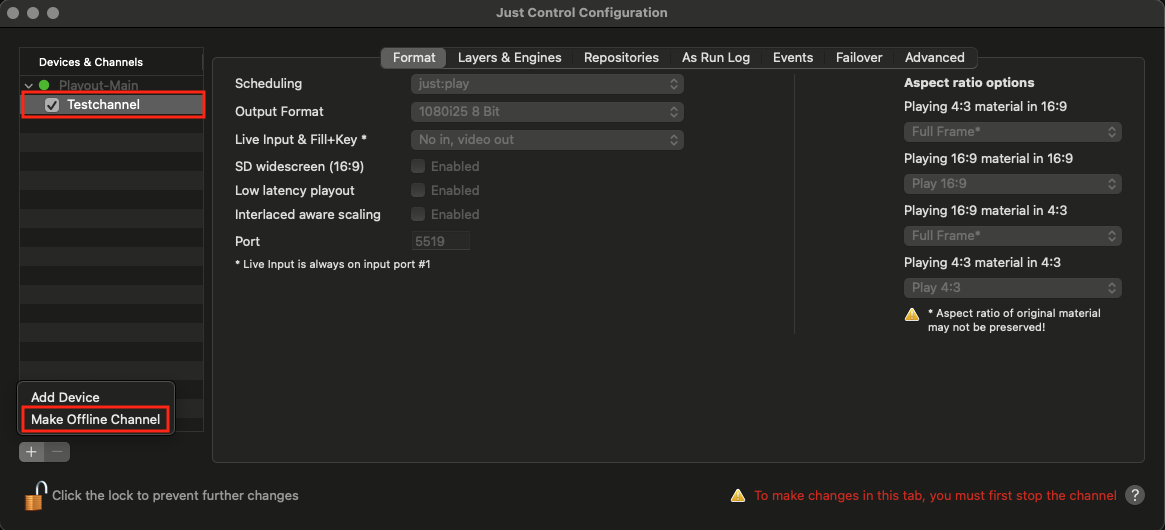Click the window title Just Control Configuration
Screen dimensions: 1165x530
(x=582, y=13)
